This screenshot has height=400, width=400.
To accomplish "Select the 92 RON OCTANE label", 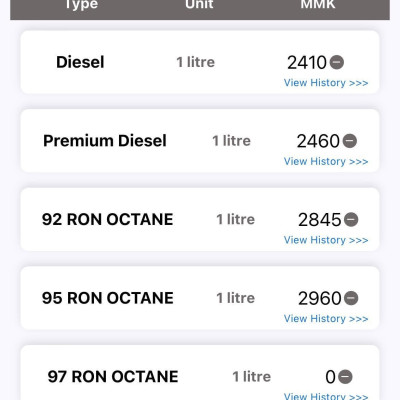I will 107,219.
